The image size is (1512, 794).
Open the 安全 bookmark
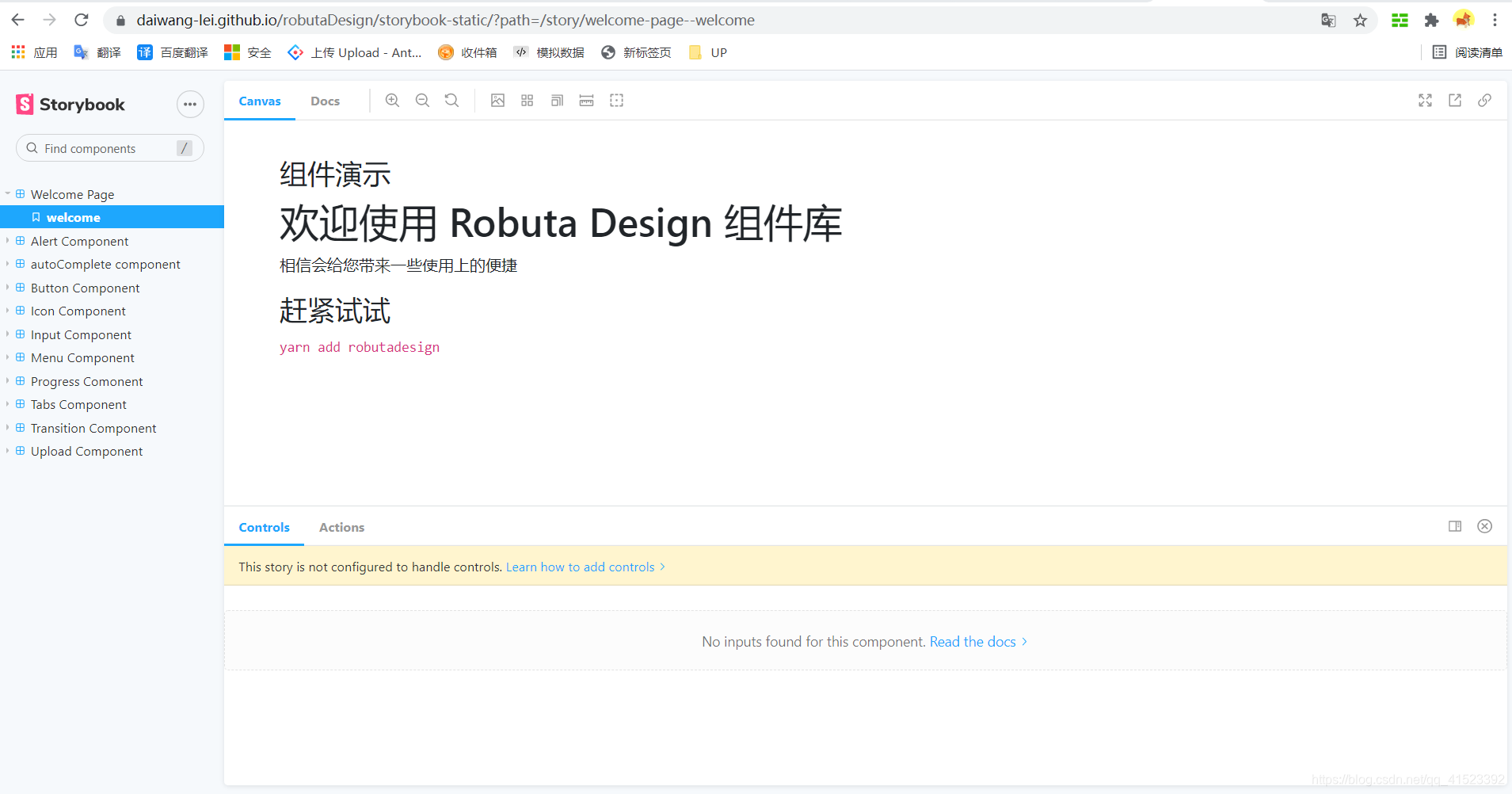point(248,52)
